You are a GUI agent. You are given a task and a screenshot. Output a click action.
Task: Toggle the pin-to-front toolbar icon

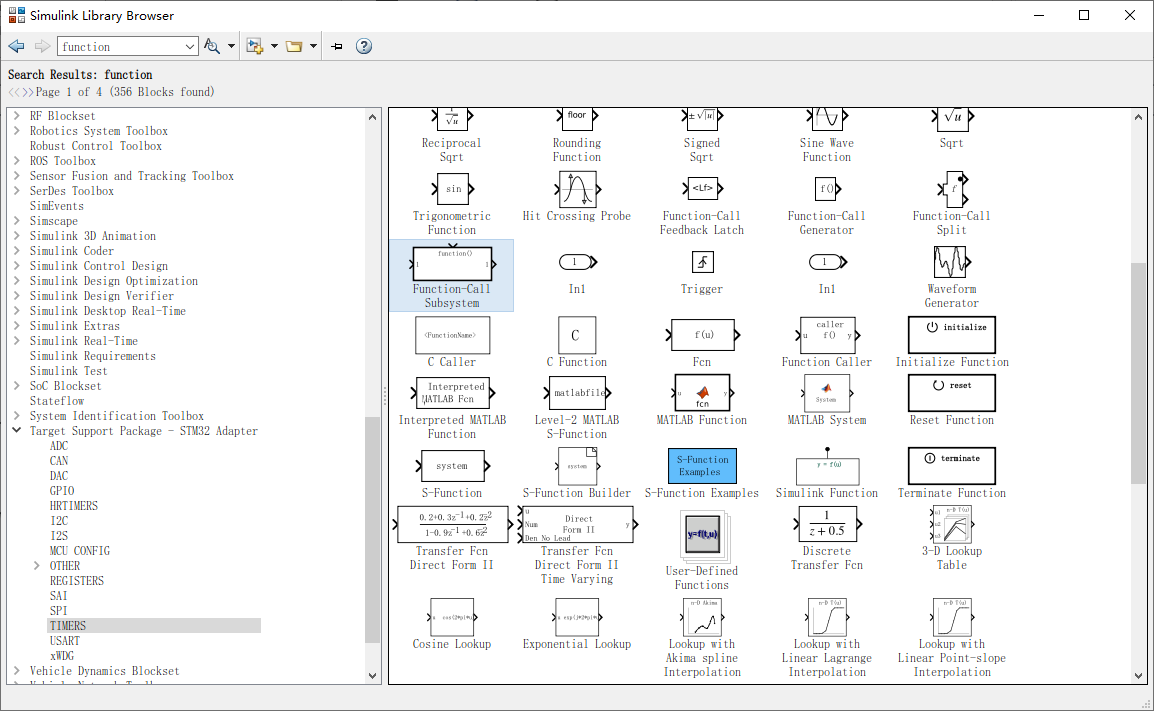pyautogui.click(x=336, y=45)
